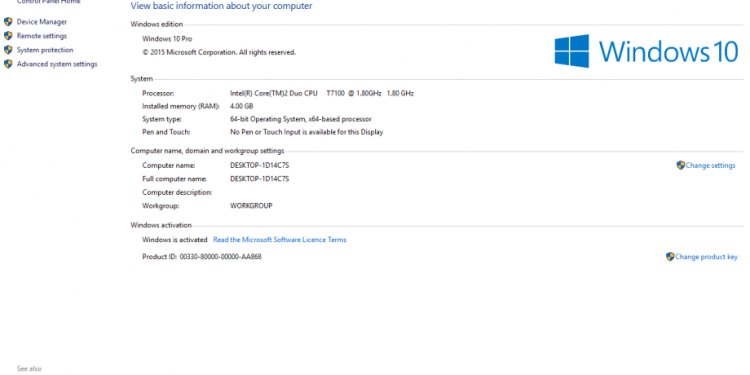
Task: Open Advanced system settings link
Action: pos(57,64)
